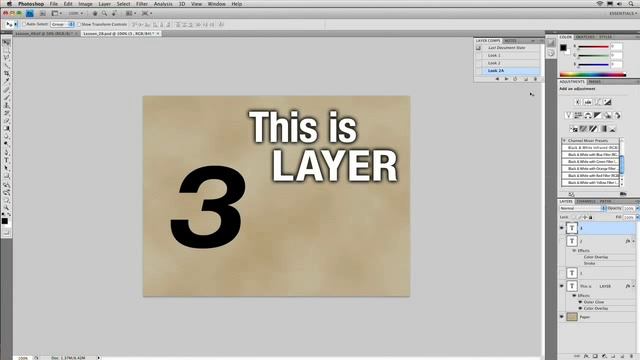Delete the selected layer comp
The width and height of the screenshot is (640, 360).
pos(536,79)
